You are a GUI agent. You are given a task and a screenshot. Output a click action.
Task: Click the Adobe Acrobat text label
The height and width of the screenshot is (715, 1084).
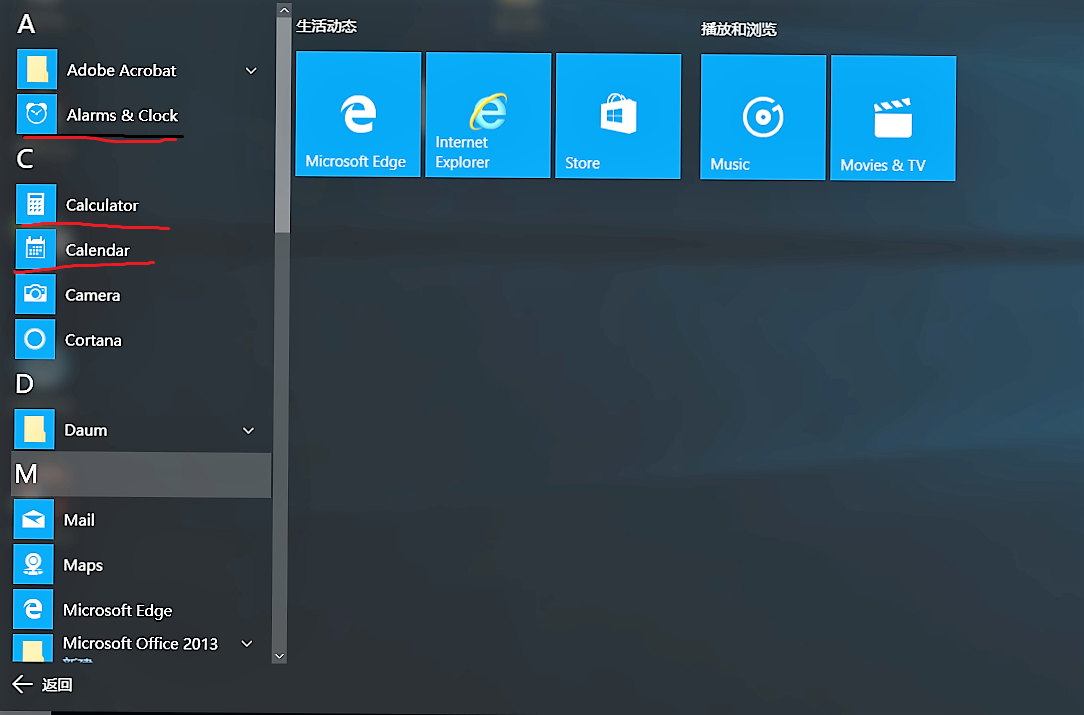pos(122,71)
